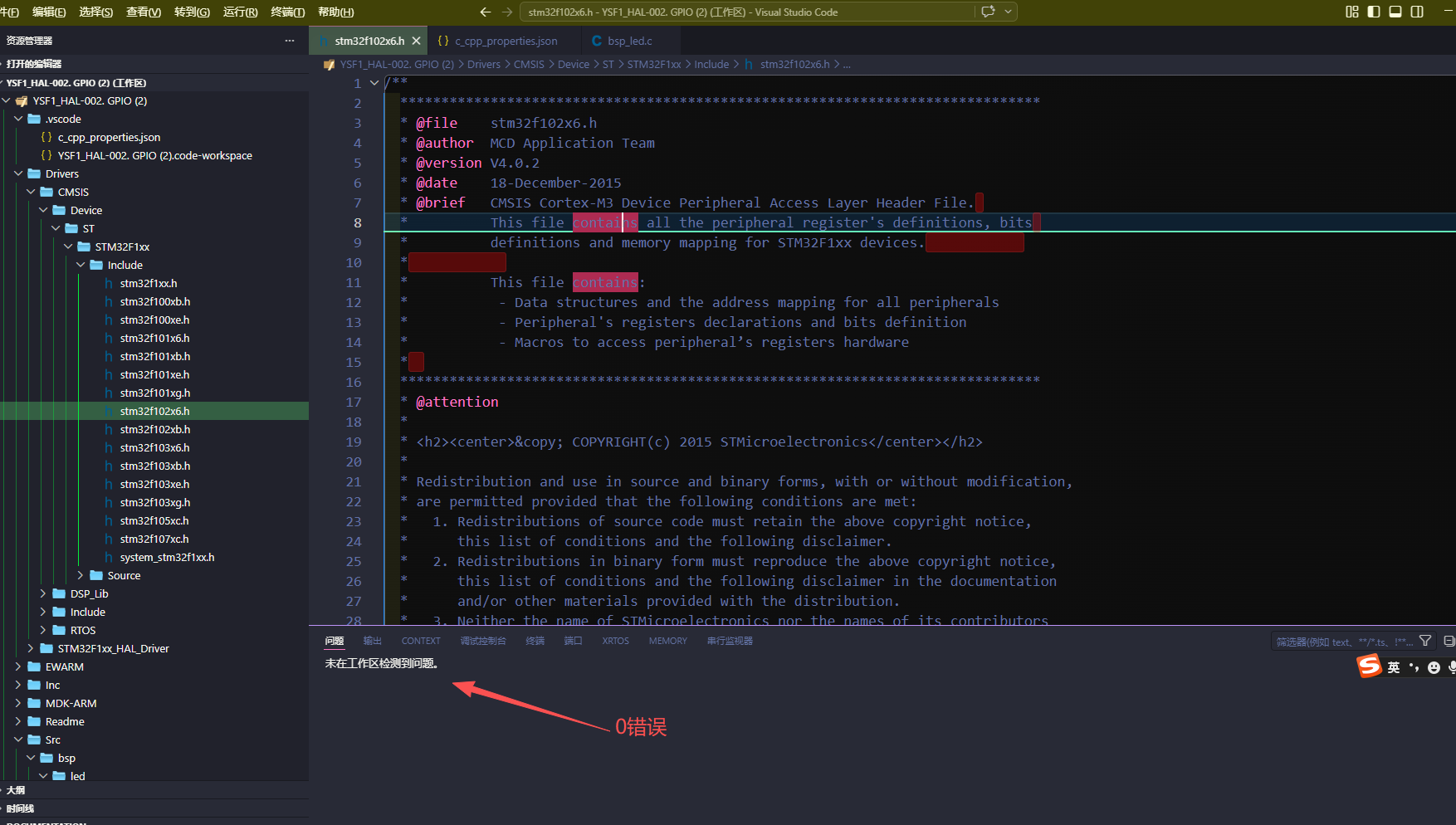
Task: Toggle primary side bar layout icon
Action: (x=1374, y=12)
